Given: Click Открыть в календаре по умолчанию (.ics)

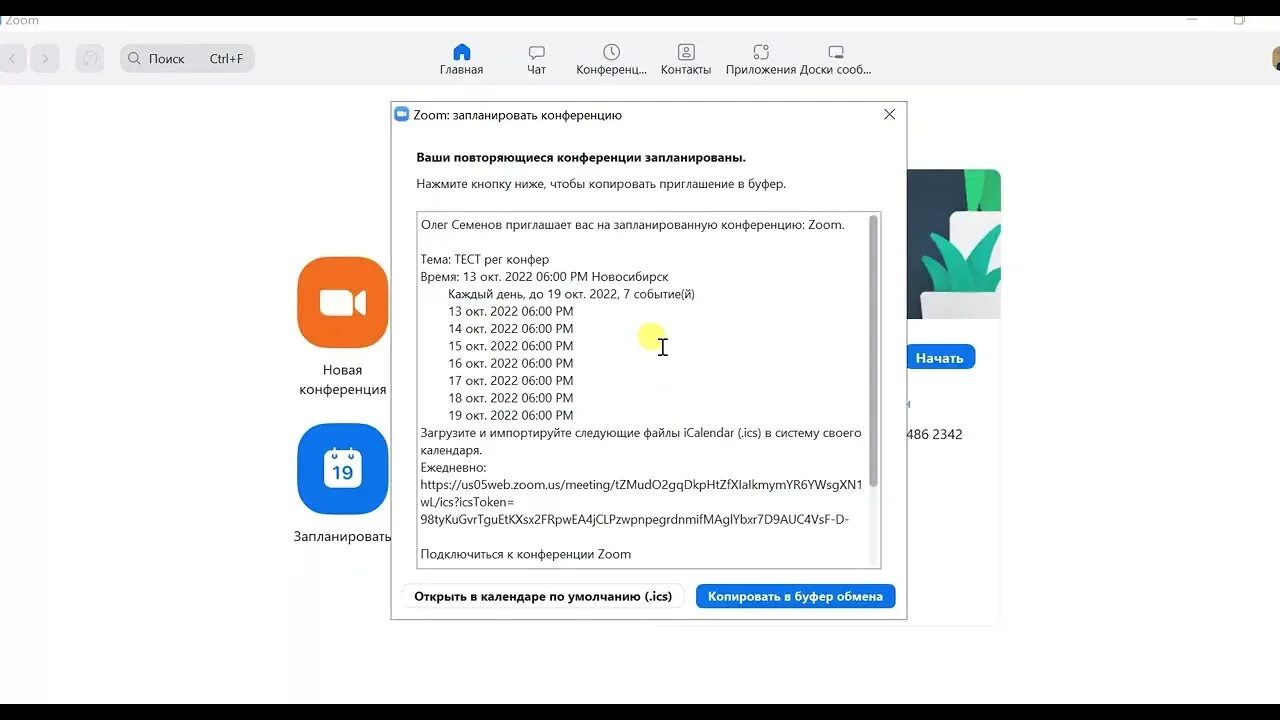Looking at the screenshot, I should (543, 596).
